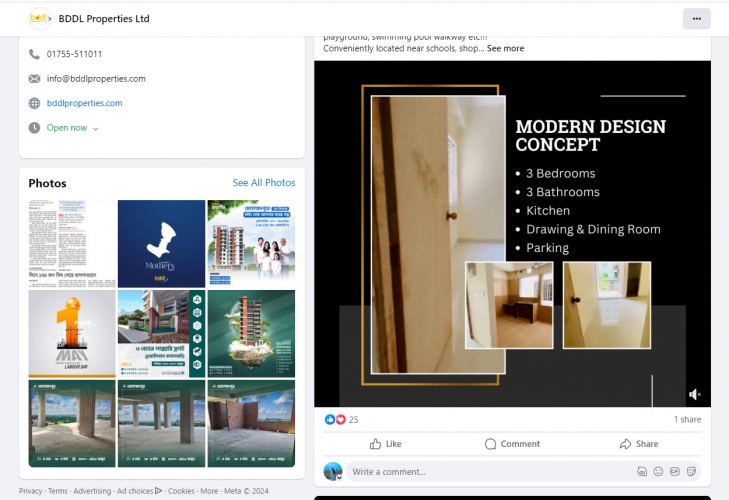The image size is (729, 500).
Task: Click the Like reaction icon beside 25
Action: click(330, 420)
